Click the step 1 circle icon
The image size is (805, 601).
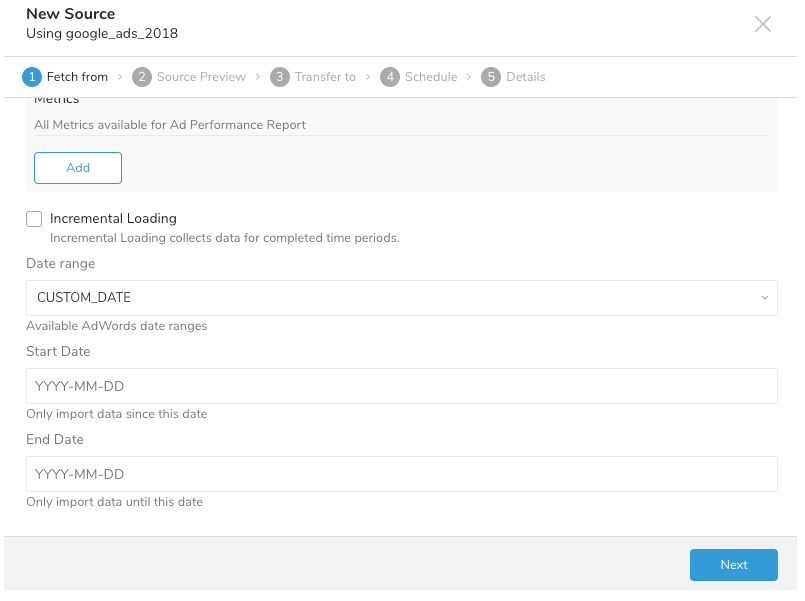click(x=31, y=77)
